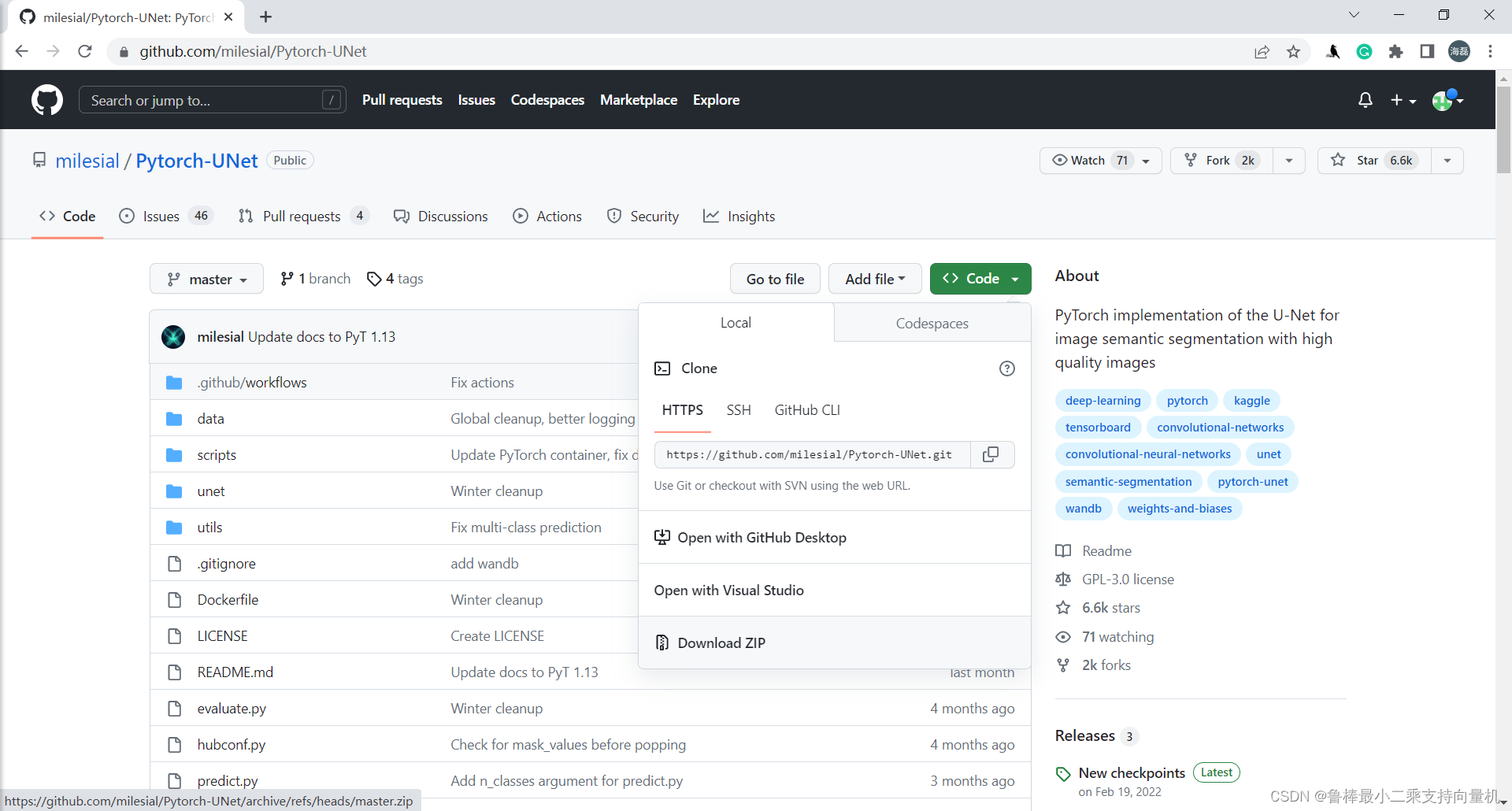The width and height of the screenshot is (1512, 811).
Task: Open Chrome three-dot menu
Action: click(1490, 51)
